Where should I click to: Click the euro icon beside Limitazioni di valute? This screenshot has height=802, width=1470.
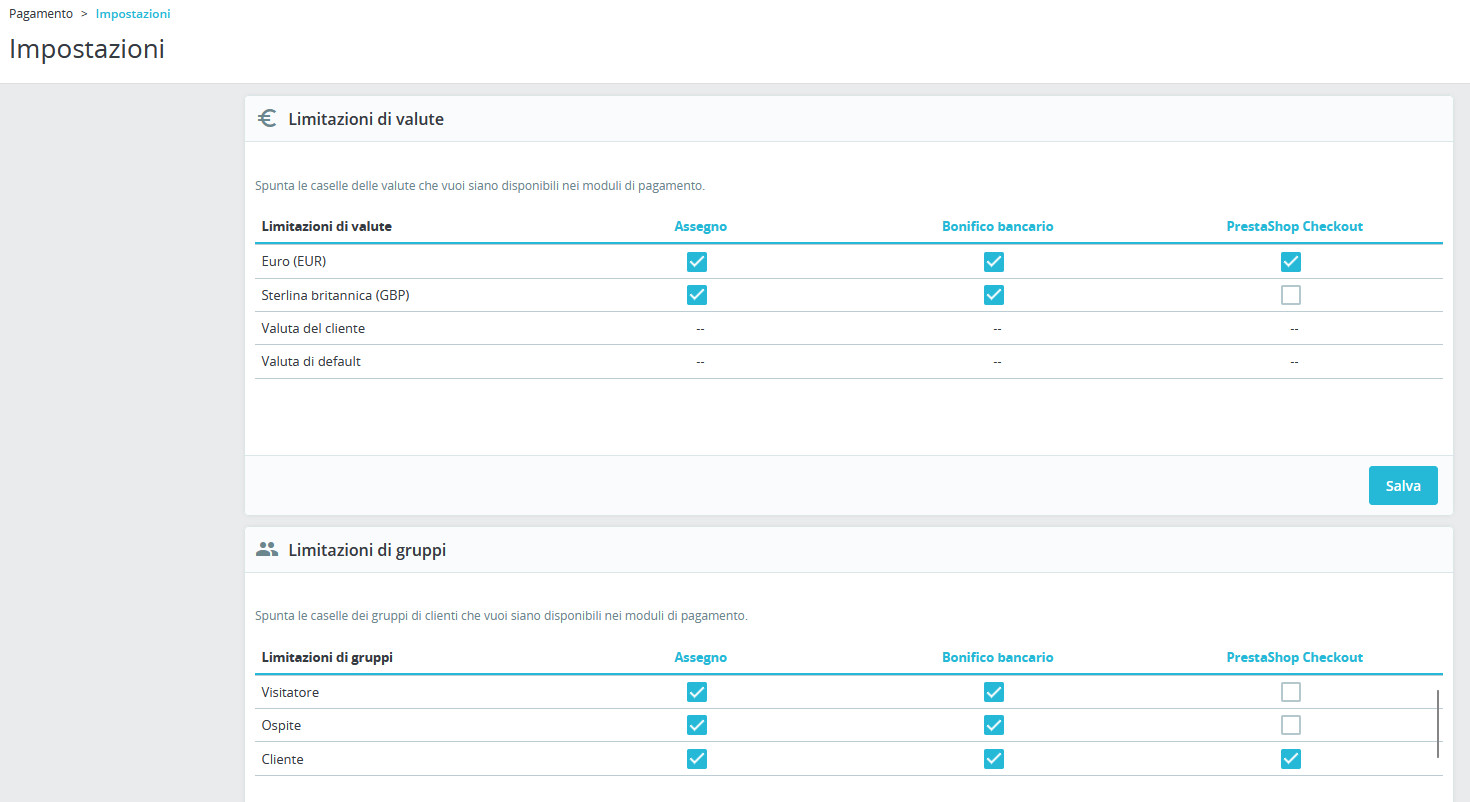point(266,118)
